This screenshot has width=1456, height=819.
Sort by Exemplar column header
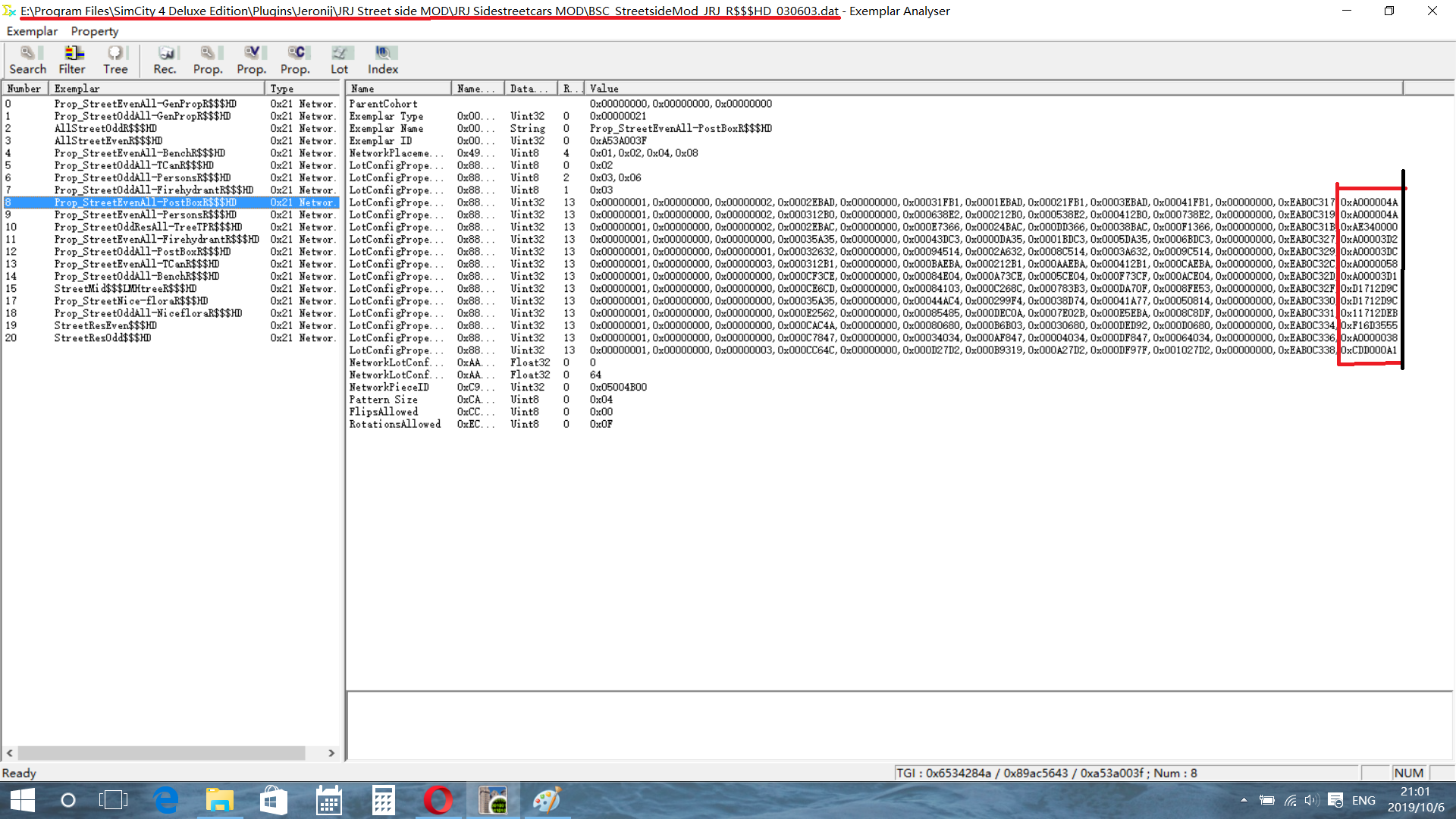pyautogui.click(x=157, y=89)
